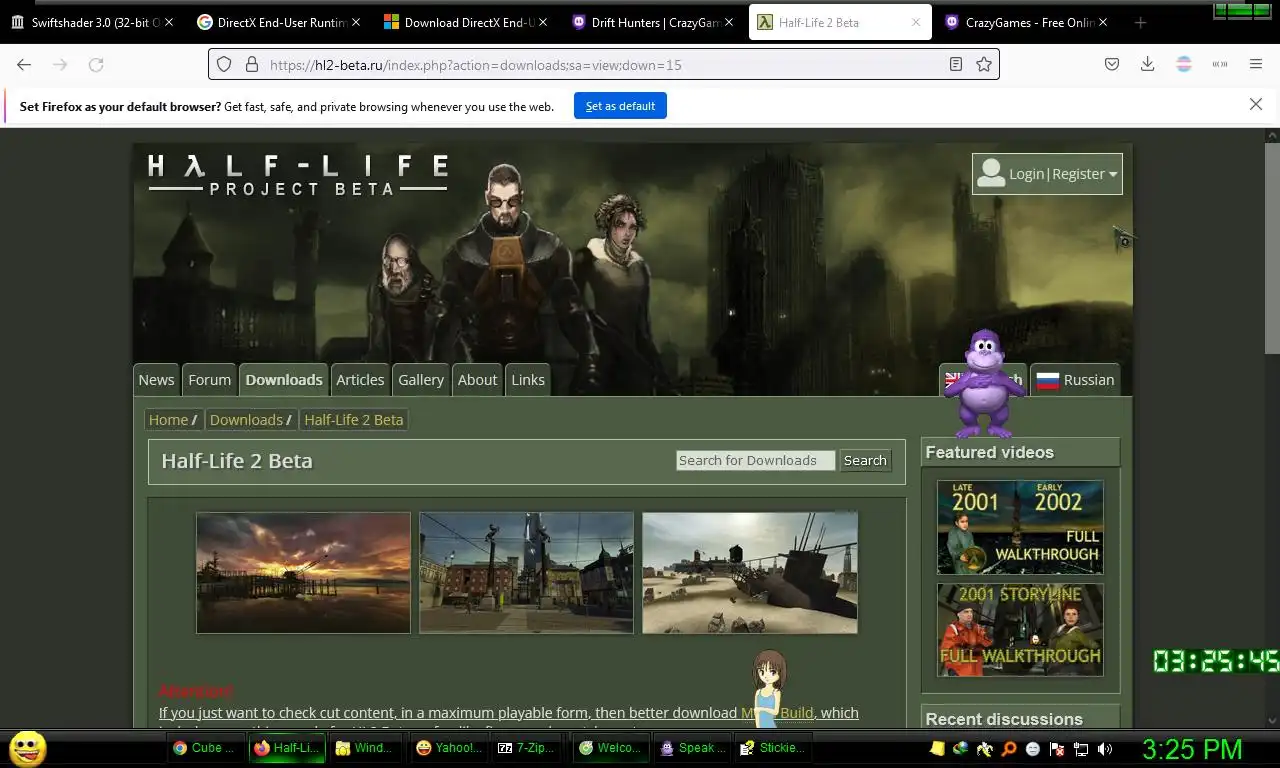Open the city square screenshot thumbnail
The width and height of the screenshot is (1280, 768).
click(x=526, y=572)
